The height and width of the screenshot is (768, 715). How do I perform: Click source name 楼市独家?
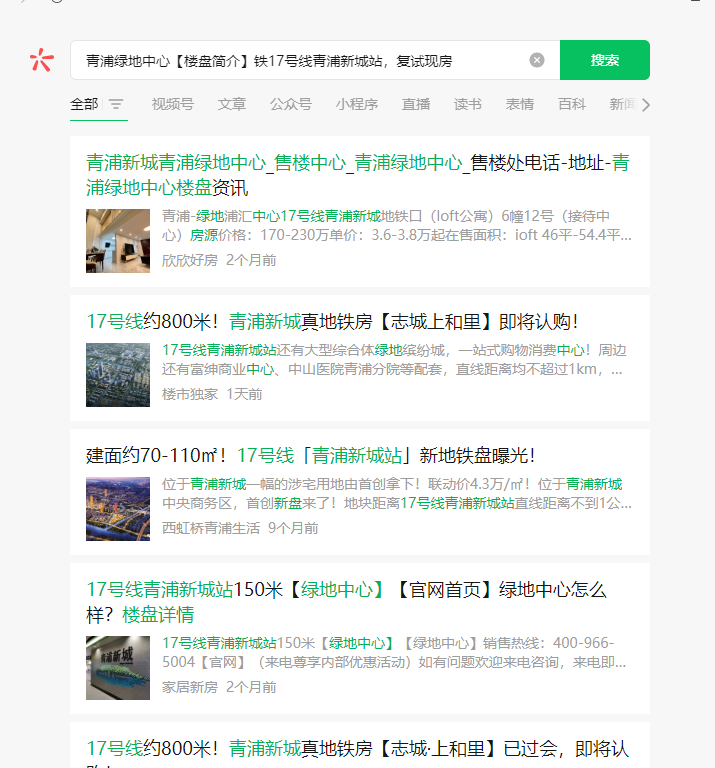coord(190,394)
